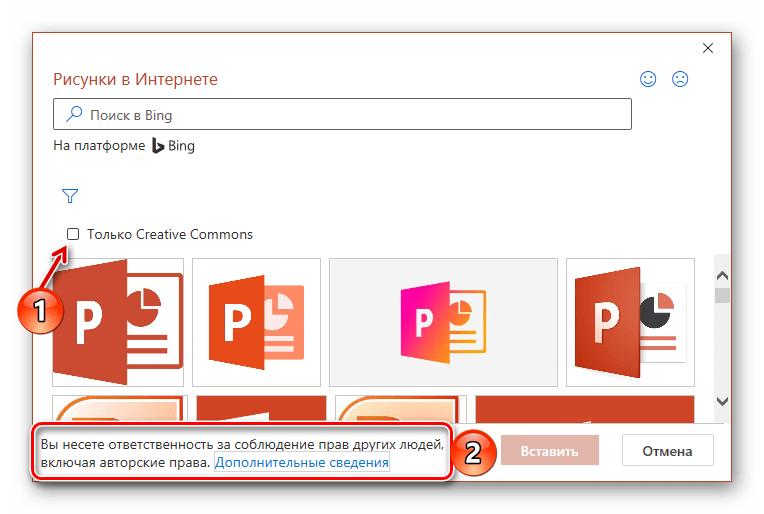The image size is (764, 514).
Task: Click the magnifier search icon
Action: [74, 114]
